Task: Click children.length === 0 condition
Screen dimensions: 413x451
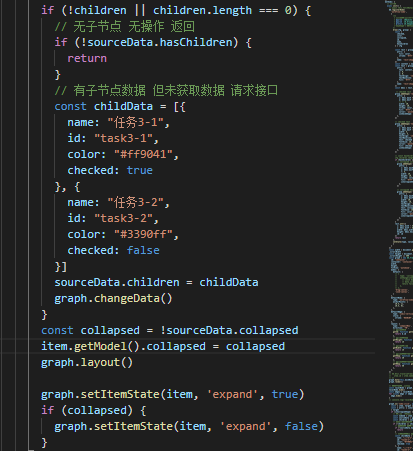Action: pyautogui.click(x=222, y=10)
